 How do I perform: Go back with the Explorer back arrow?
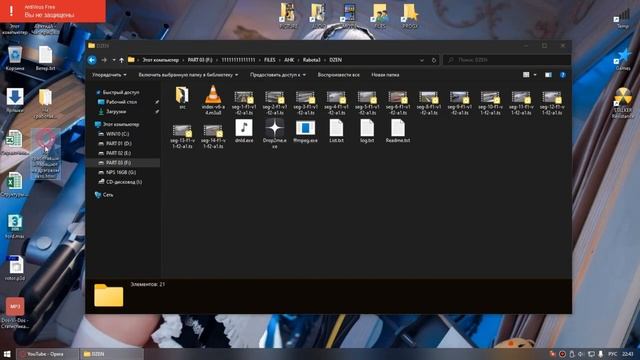[92, 60]
